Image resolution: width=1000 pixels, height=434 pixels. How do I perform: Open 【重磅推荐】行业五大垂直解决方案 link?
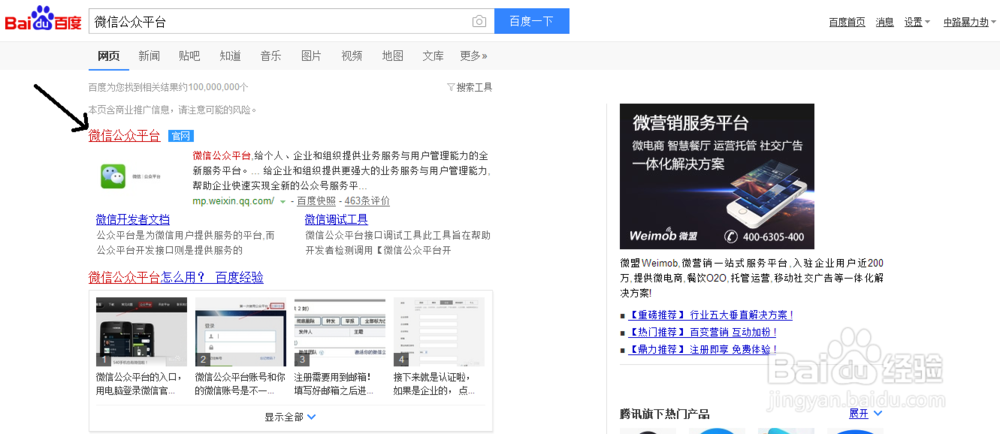(x=710, y=315)
